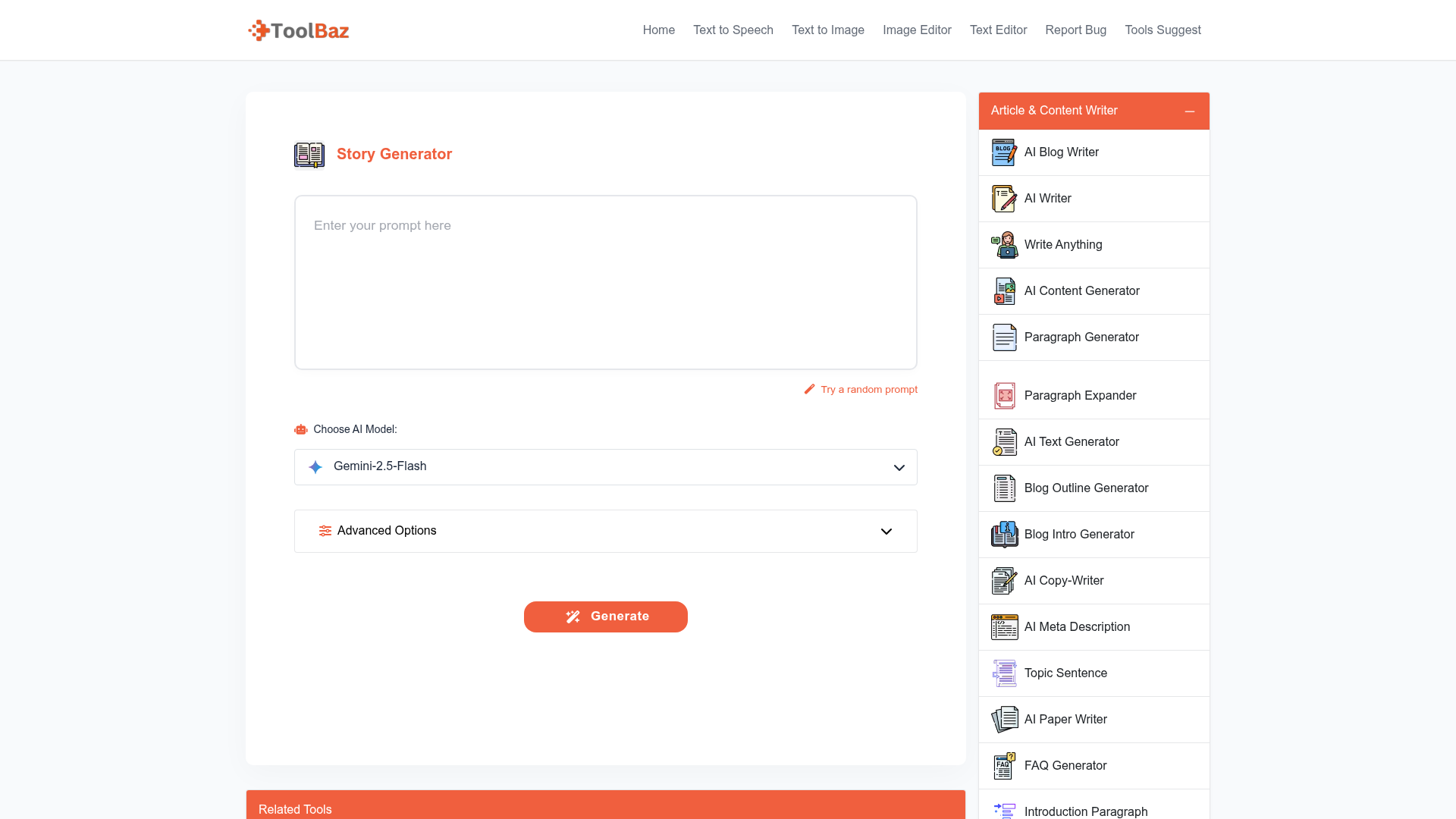Go to the Image Editor menu item

tap(916, 30)
